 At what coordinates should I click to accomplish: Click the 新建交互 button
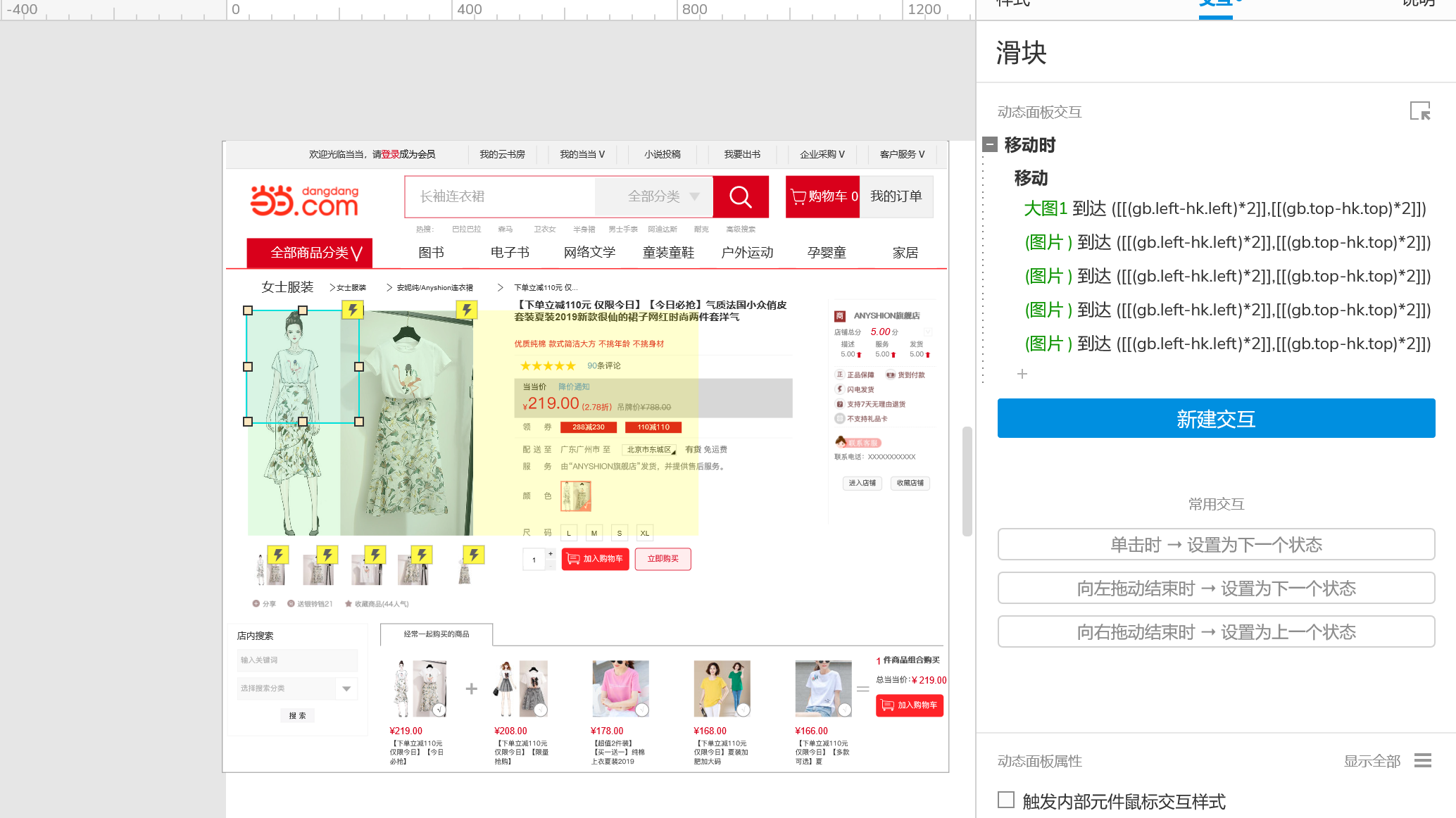coord(1216,419)
